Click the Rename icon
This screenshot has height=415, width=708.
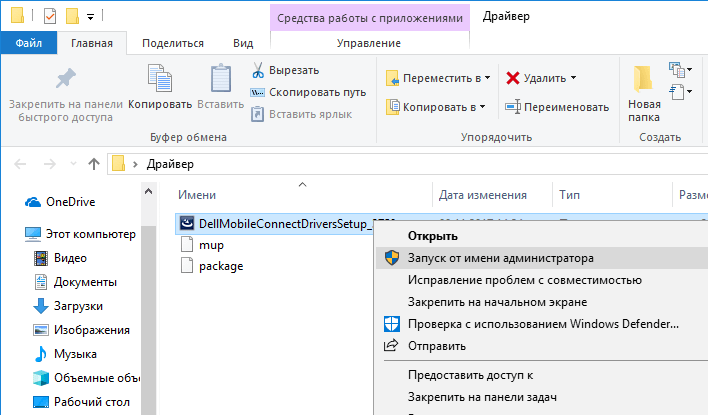[x=512, y=107]
